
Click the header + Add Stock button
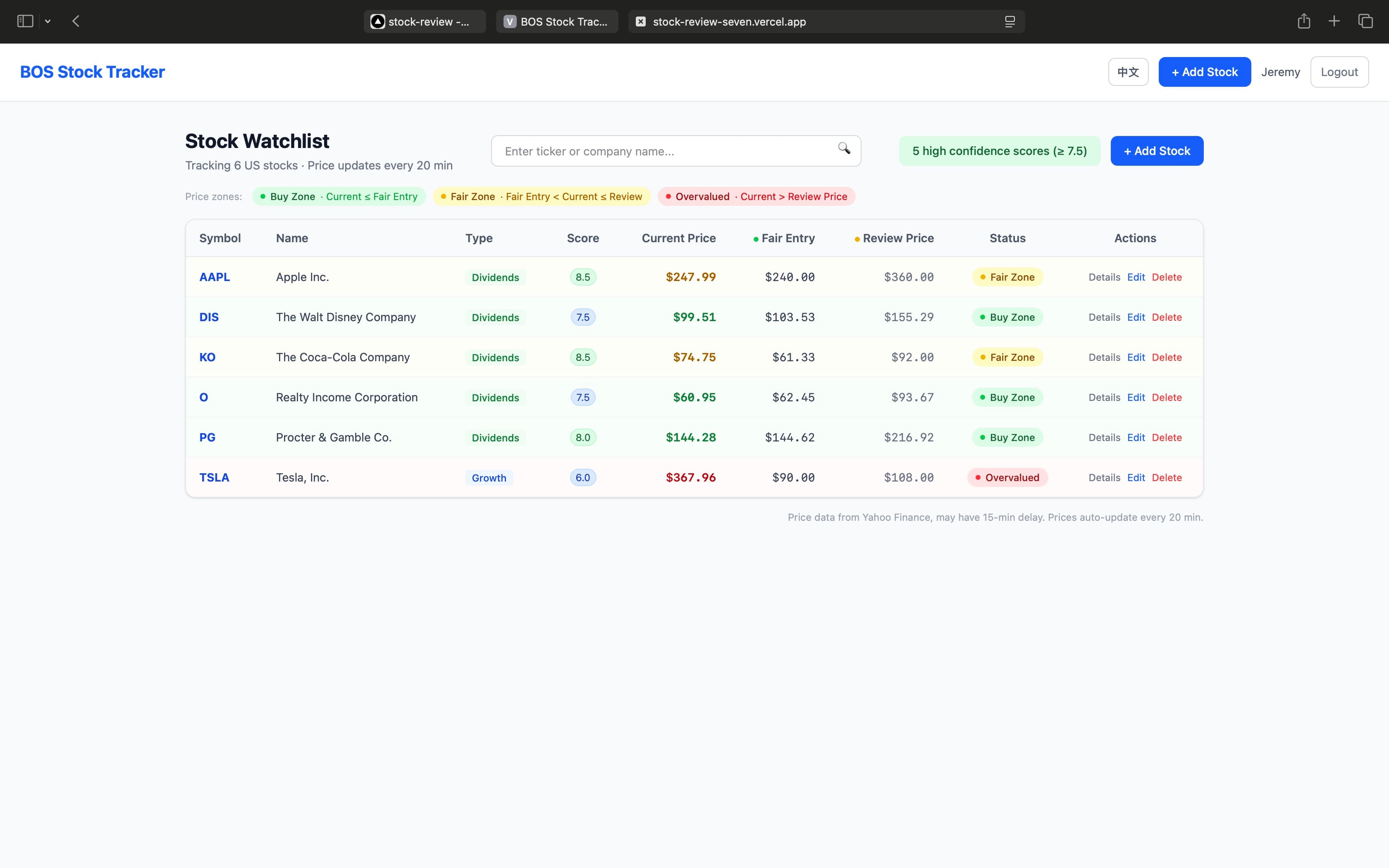(x=1204, y=71)
